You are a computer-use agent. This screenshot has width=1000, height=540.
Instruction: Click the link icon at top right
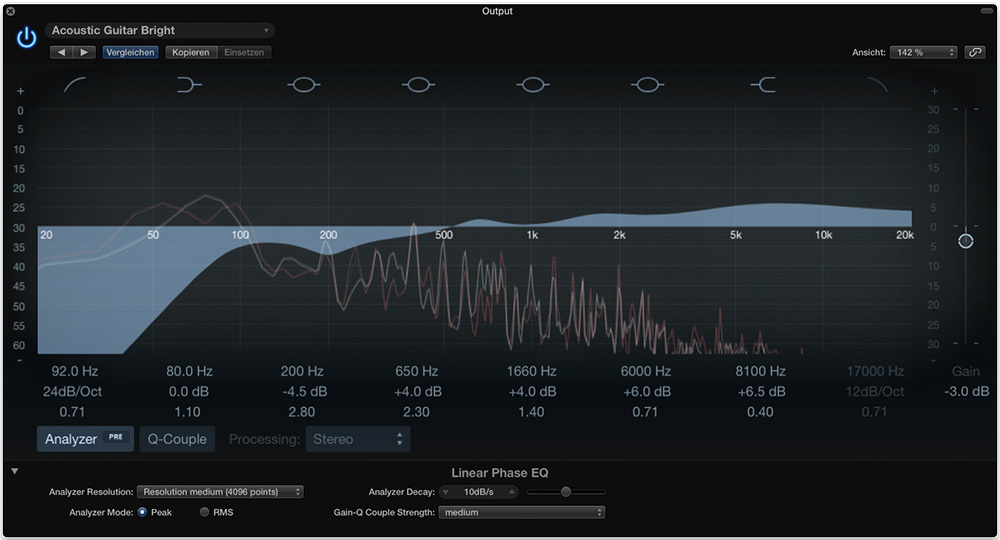tap(974, 52)
